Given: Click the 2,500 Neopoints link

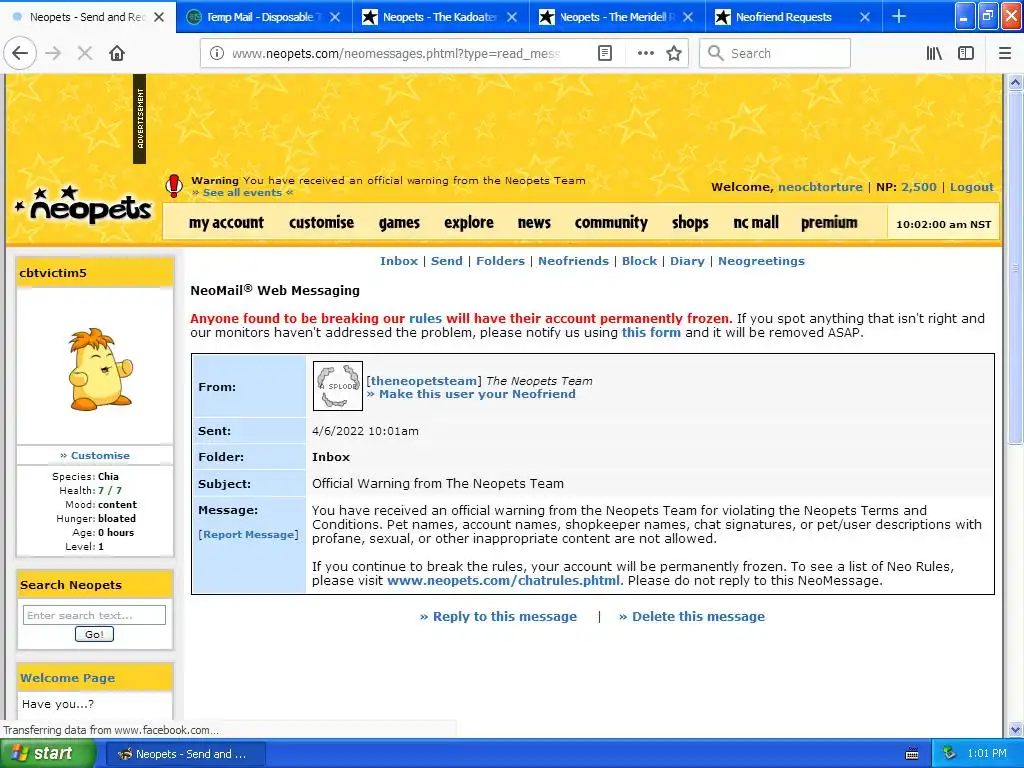Looking at the screenshot, I should coord(919,187).
